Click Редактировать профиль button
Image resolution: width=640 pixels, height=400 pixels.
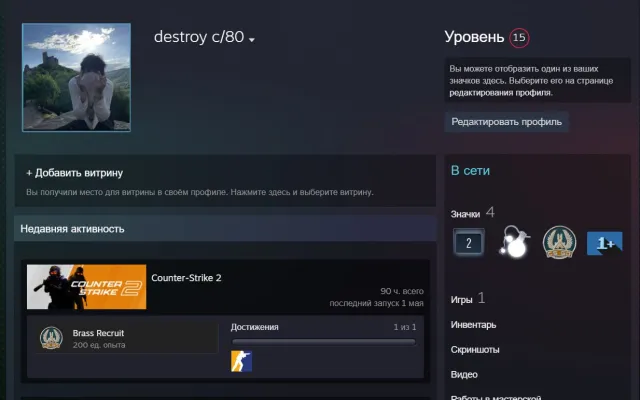click(507, 122)
